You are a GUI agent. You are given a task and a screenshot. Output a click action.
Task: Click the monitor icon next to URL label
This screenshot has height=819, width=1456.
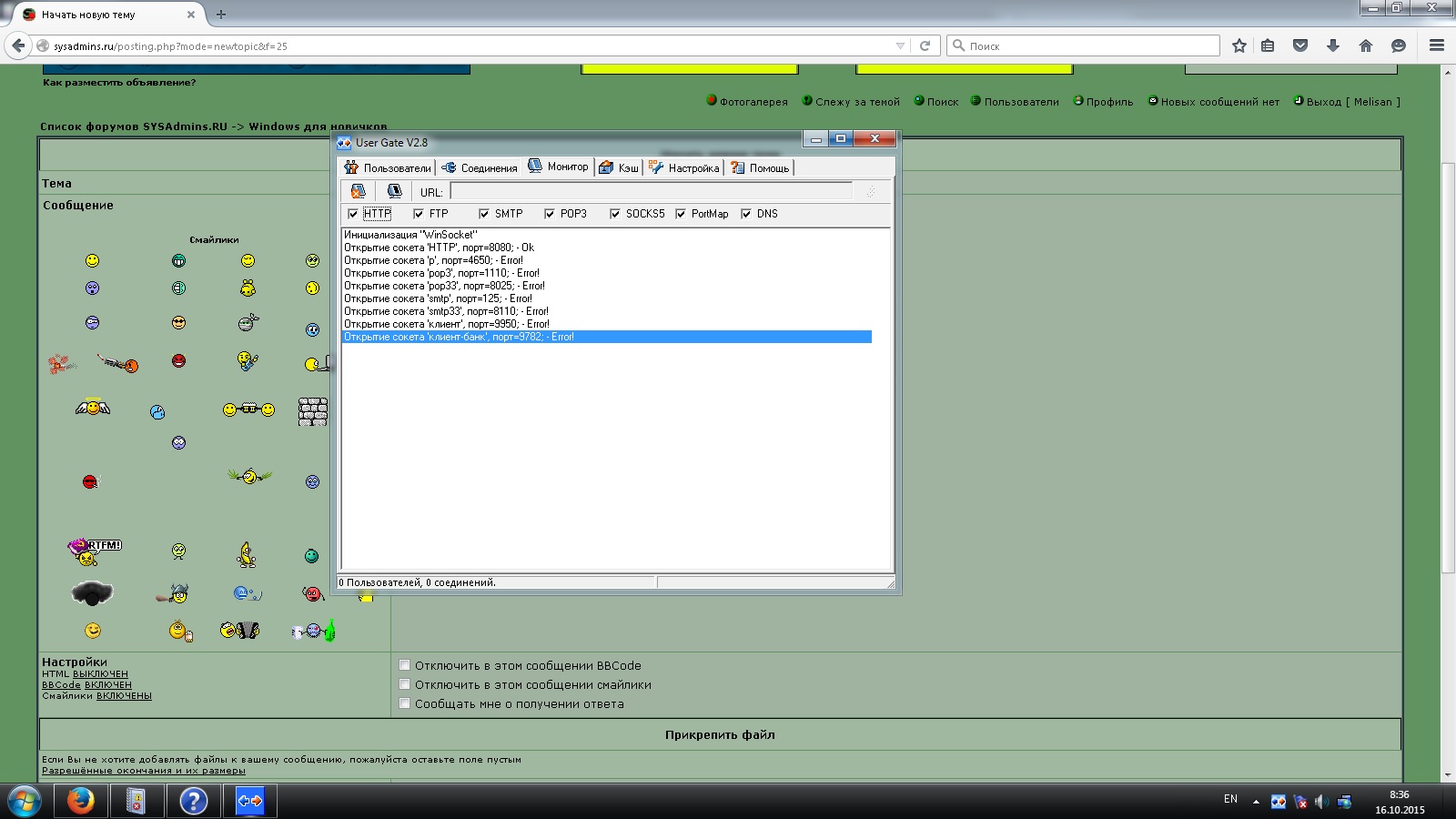[x=394, y=191]
